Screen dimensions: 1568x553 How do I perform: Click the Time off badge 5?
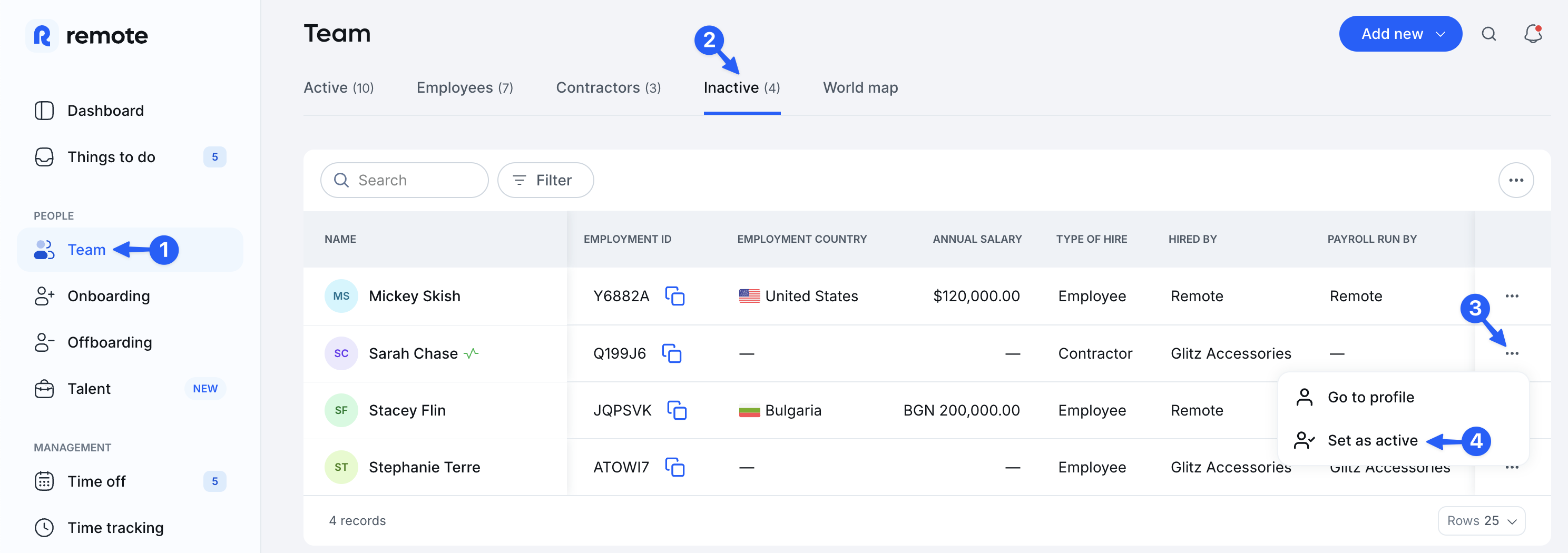tap(214, 481)
